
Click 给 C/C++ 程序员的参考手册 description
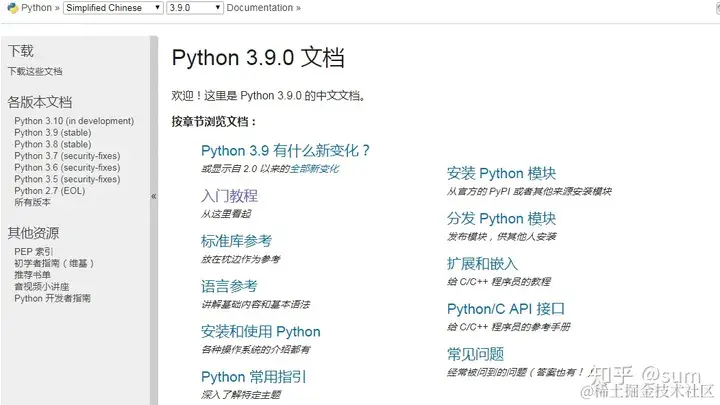pyautogui.click(x=509, y=327)
